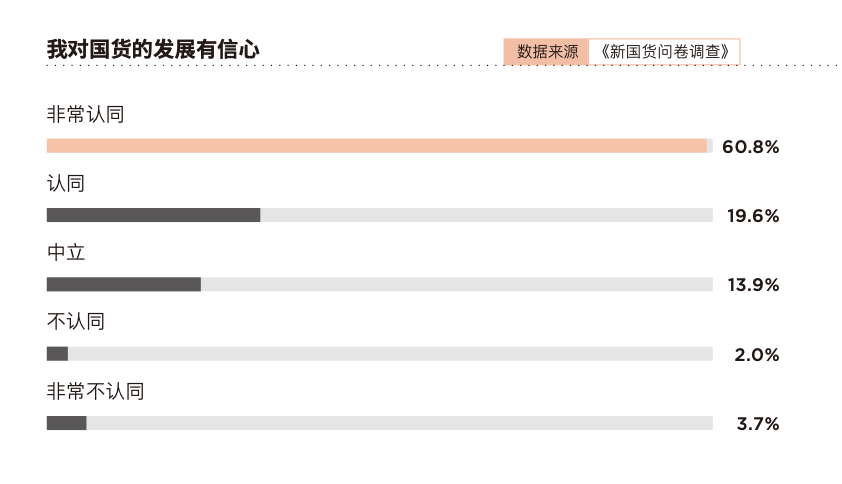The width and height of the screenshot is (842, 484).
Task: Click the 2.0% value
Action: (756, 355)
